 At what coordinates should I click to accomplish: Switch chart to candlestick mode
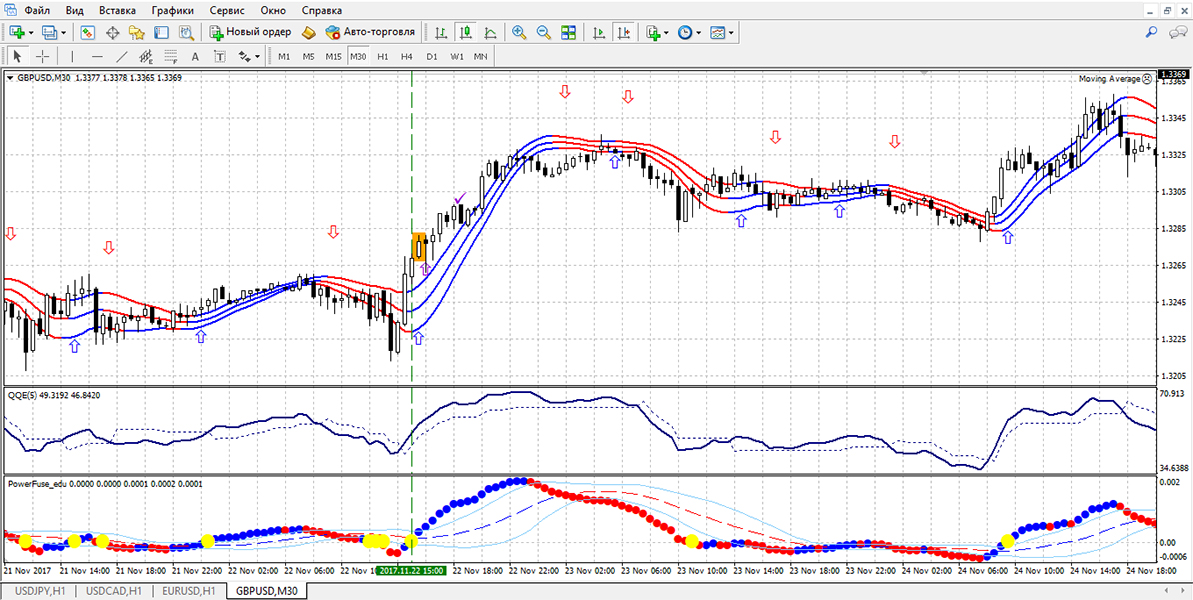[465, 32]
